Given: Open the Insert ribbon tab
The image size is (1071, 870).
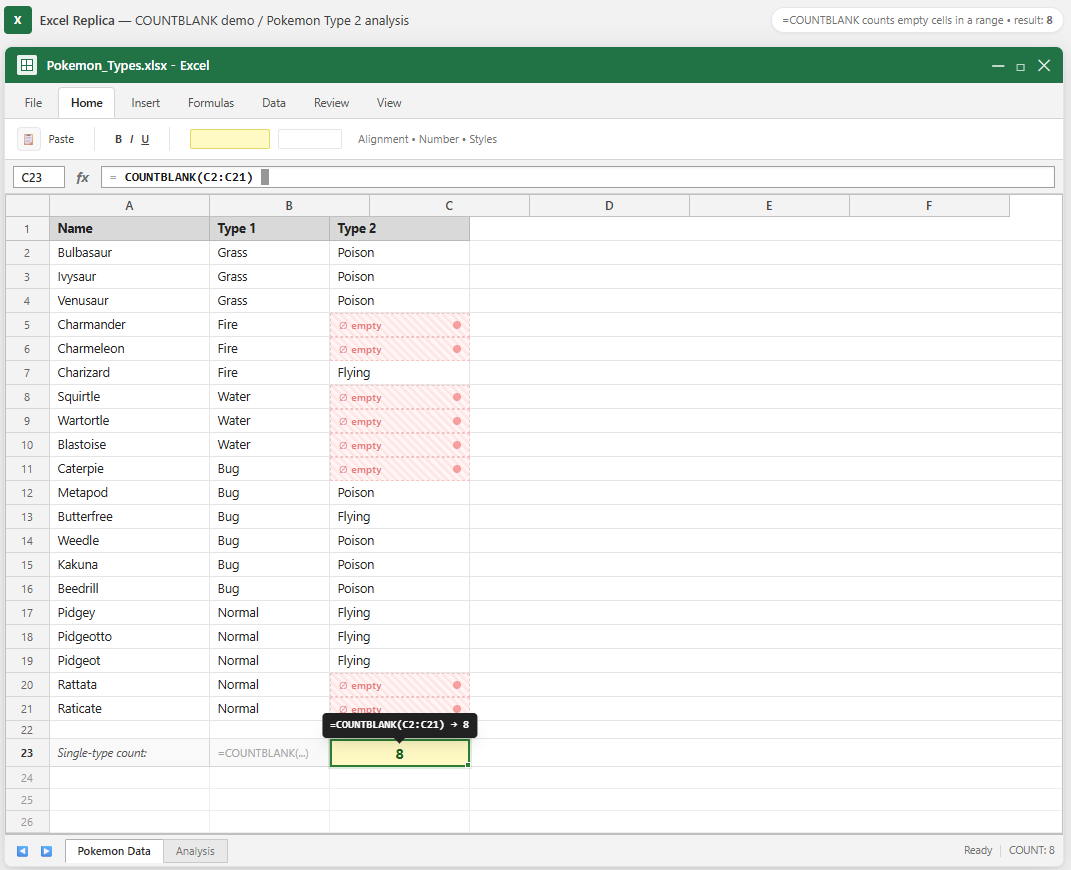Looking at the screenshot, I should point(145,103).
